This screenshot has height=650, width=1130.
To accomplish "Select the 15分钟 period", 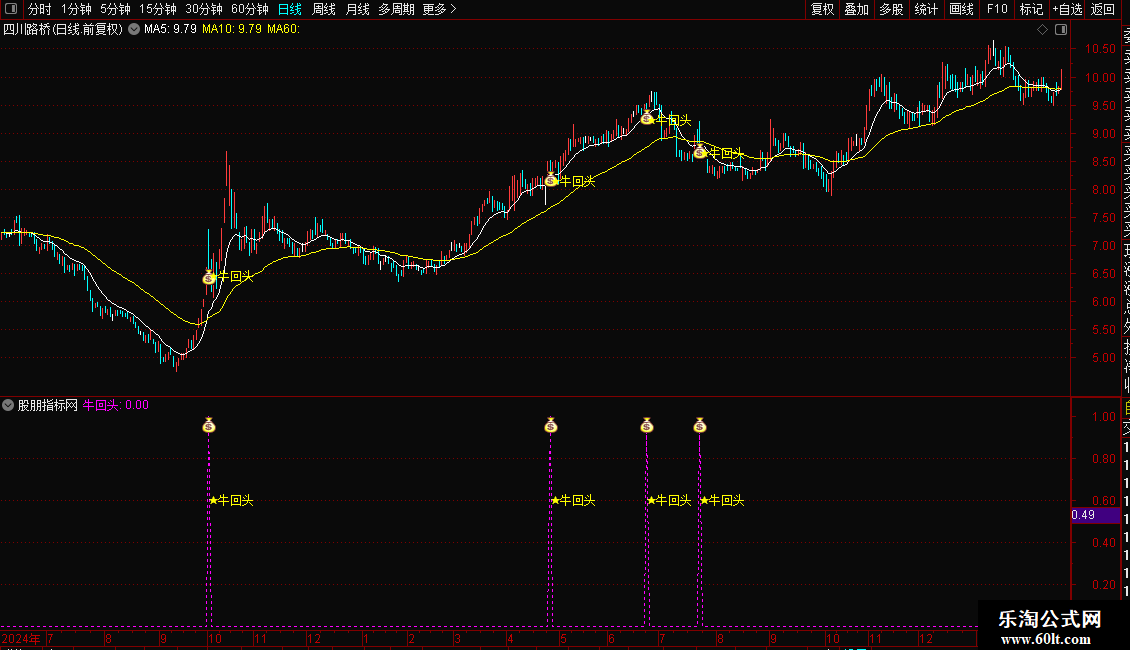I will tap(158, 9).
